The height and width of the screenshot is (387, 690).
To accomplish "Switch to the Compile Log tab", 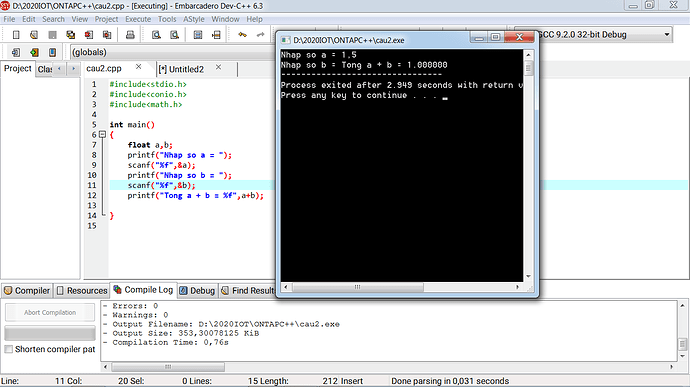I will 144,290.
